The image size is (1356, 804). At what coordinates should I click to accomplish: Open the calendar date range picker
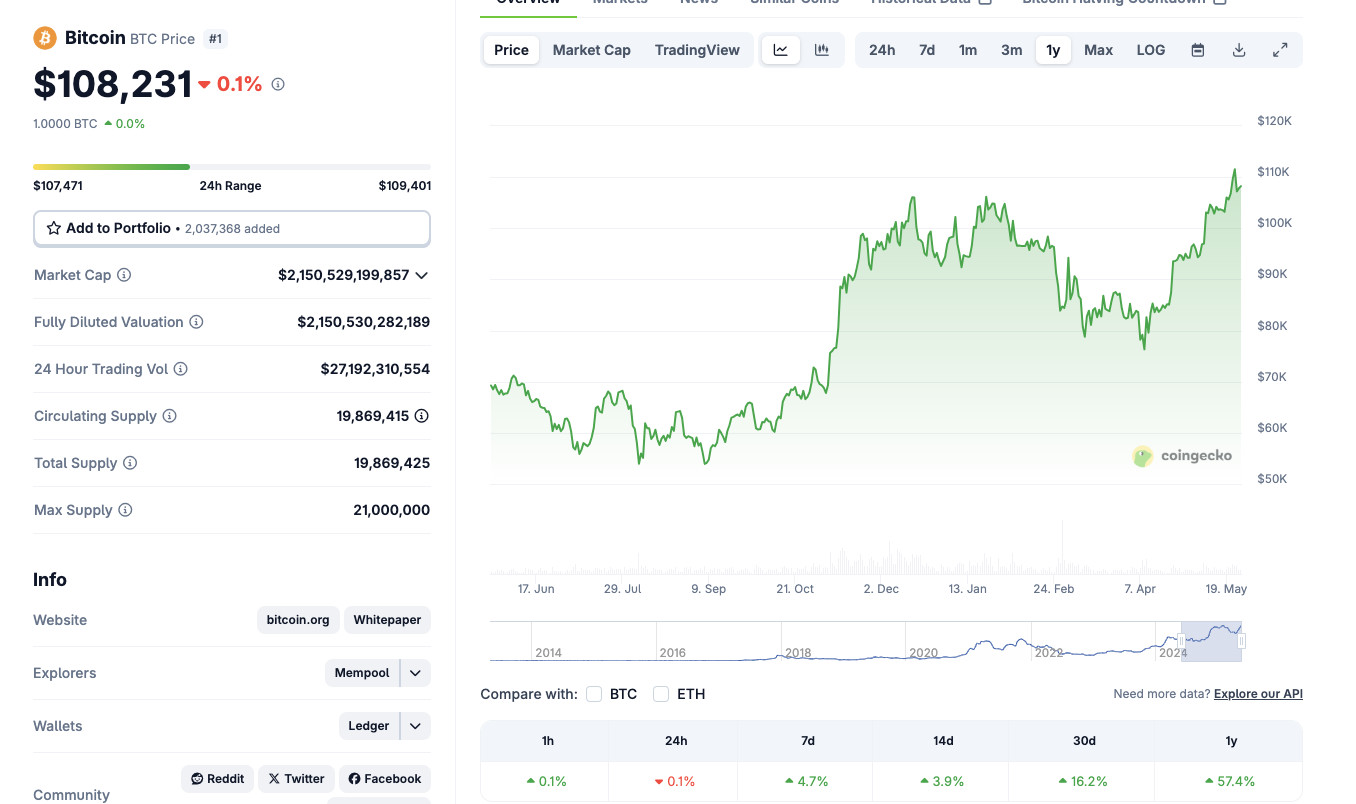[x=1198, y=50]
